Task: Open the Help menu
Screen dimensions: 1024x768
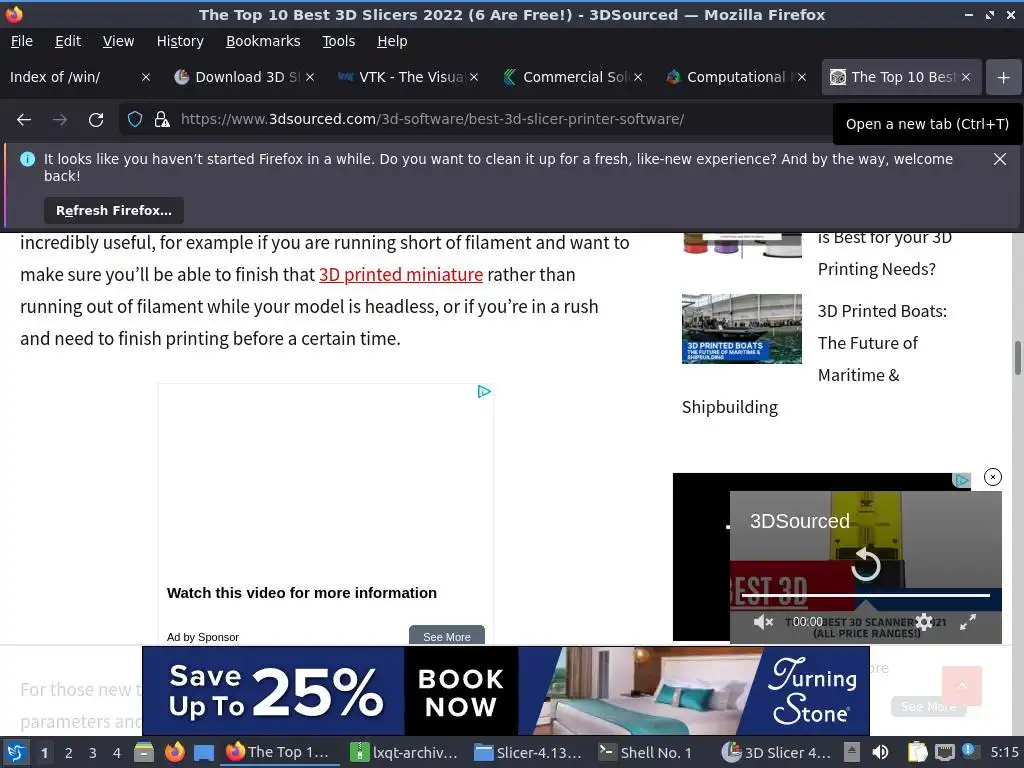Action: point(392,41)
